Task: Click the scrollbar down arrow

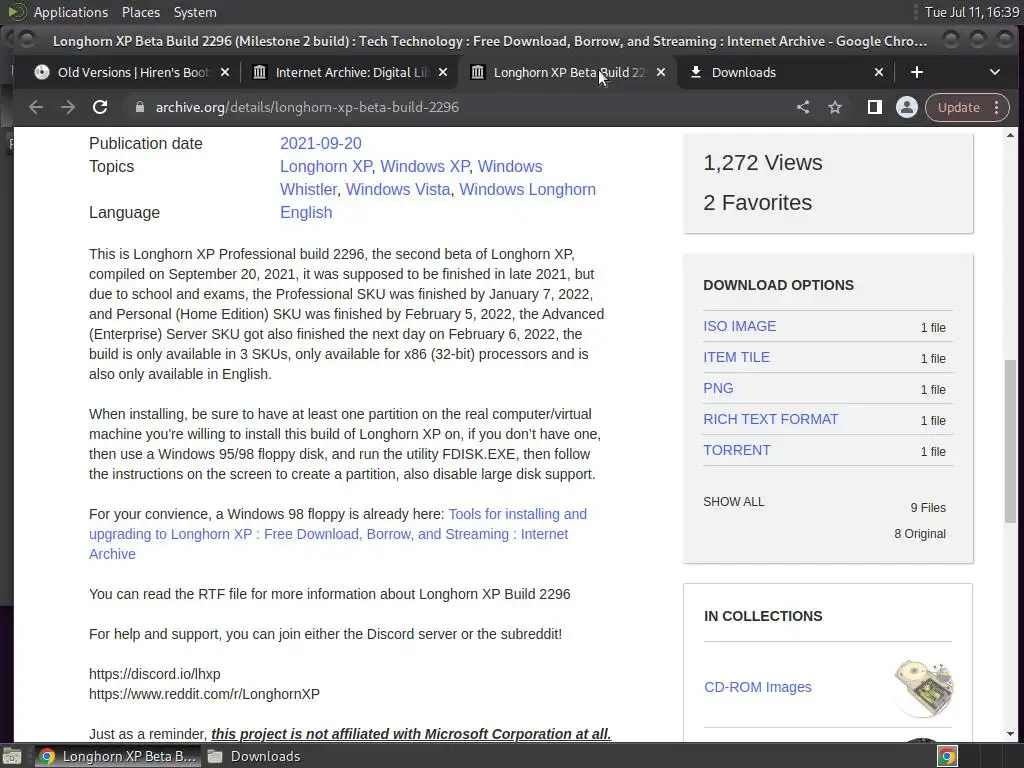Action: [1010, 733]
